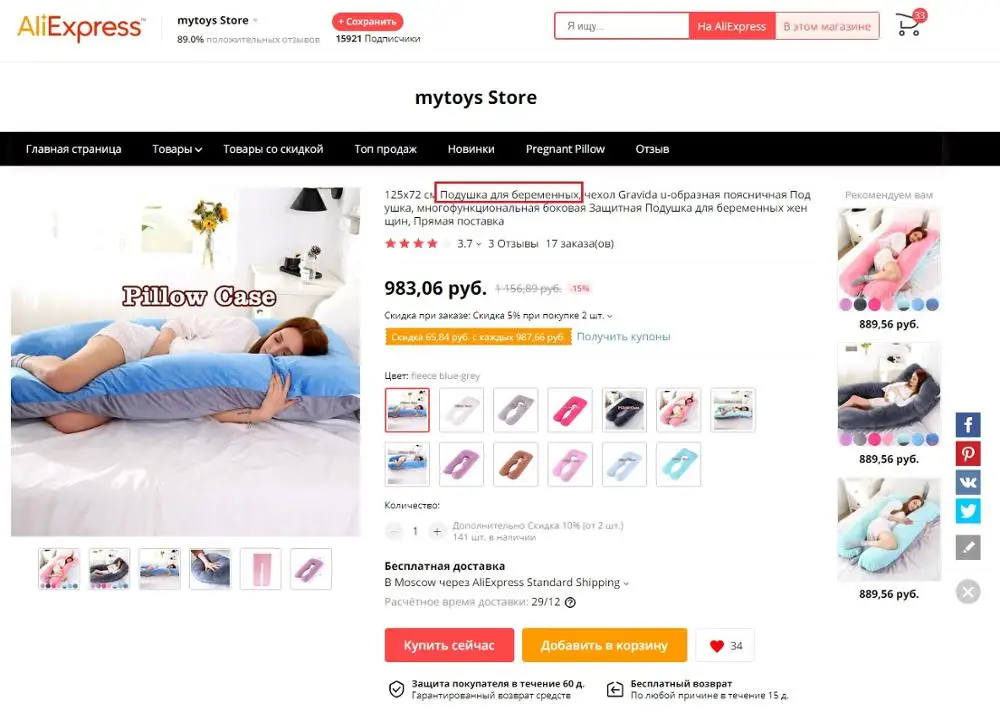Increase quantity with plus button
1000x711 pixels.
[x=437, y=531]
